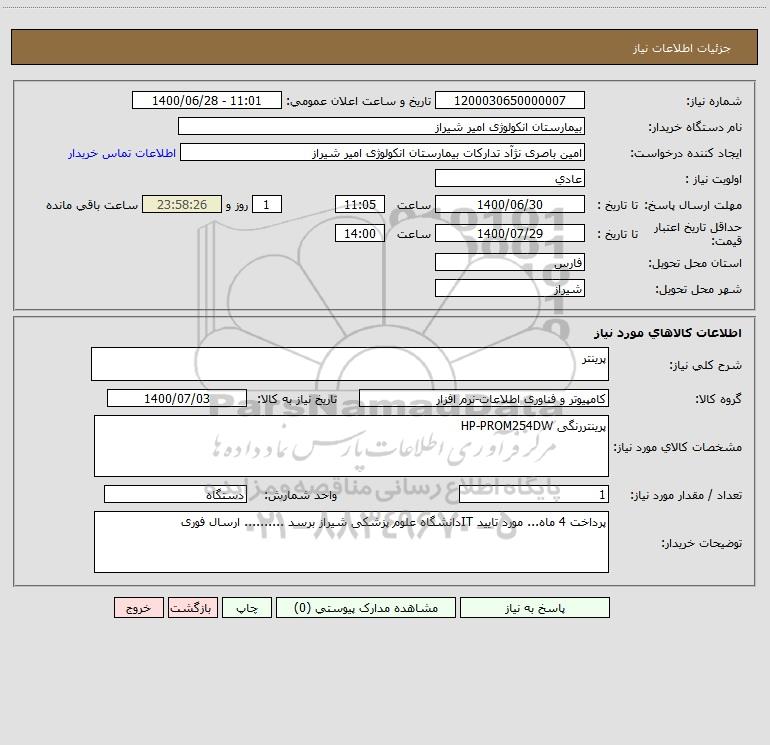
Task: Click label ساعت باقی مانده
Action: click(92, 205)
